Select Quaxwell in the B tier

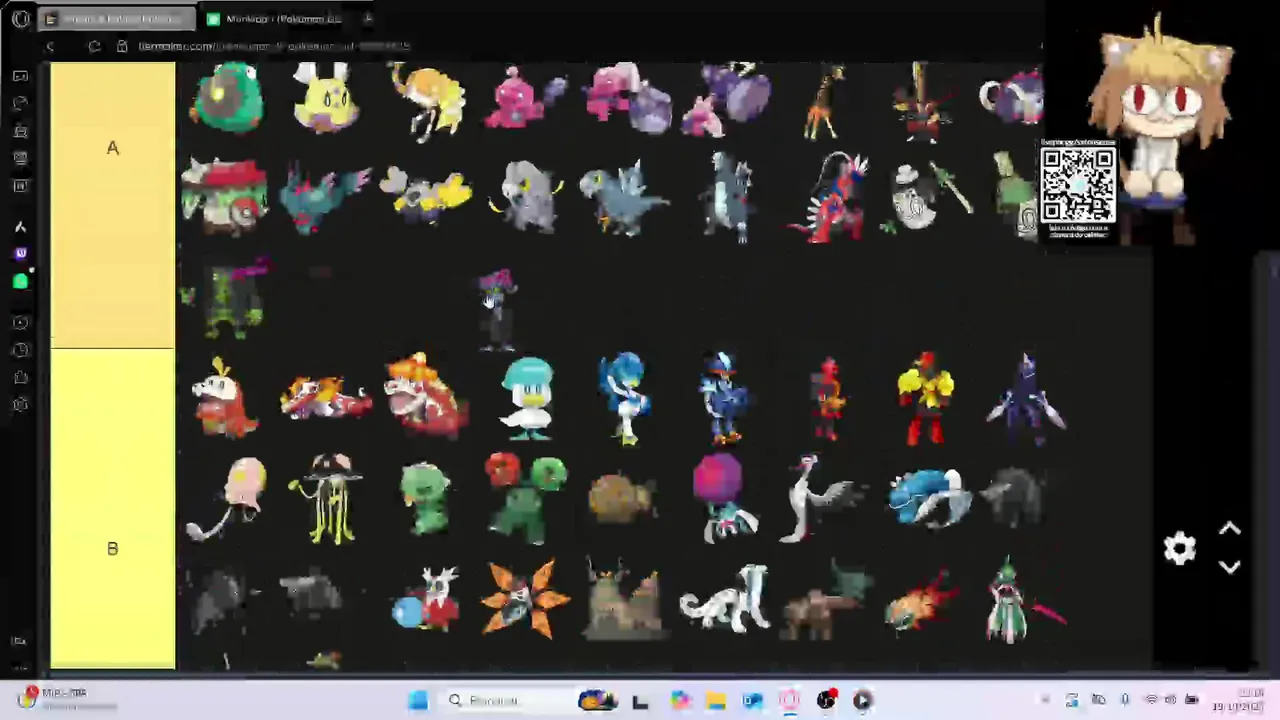(x=624, y=398)
